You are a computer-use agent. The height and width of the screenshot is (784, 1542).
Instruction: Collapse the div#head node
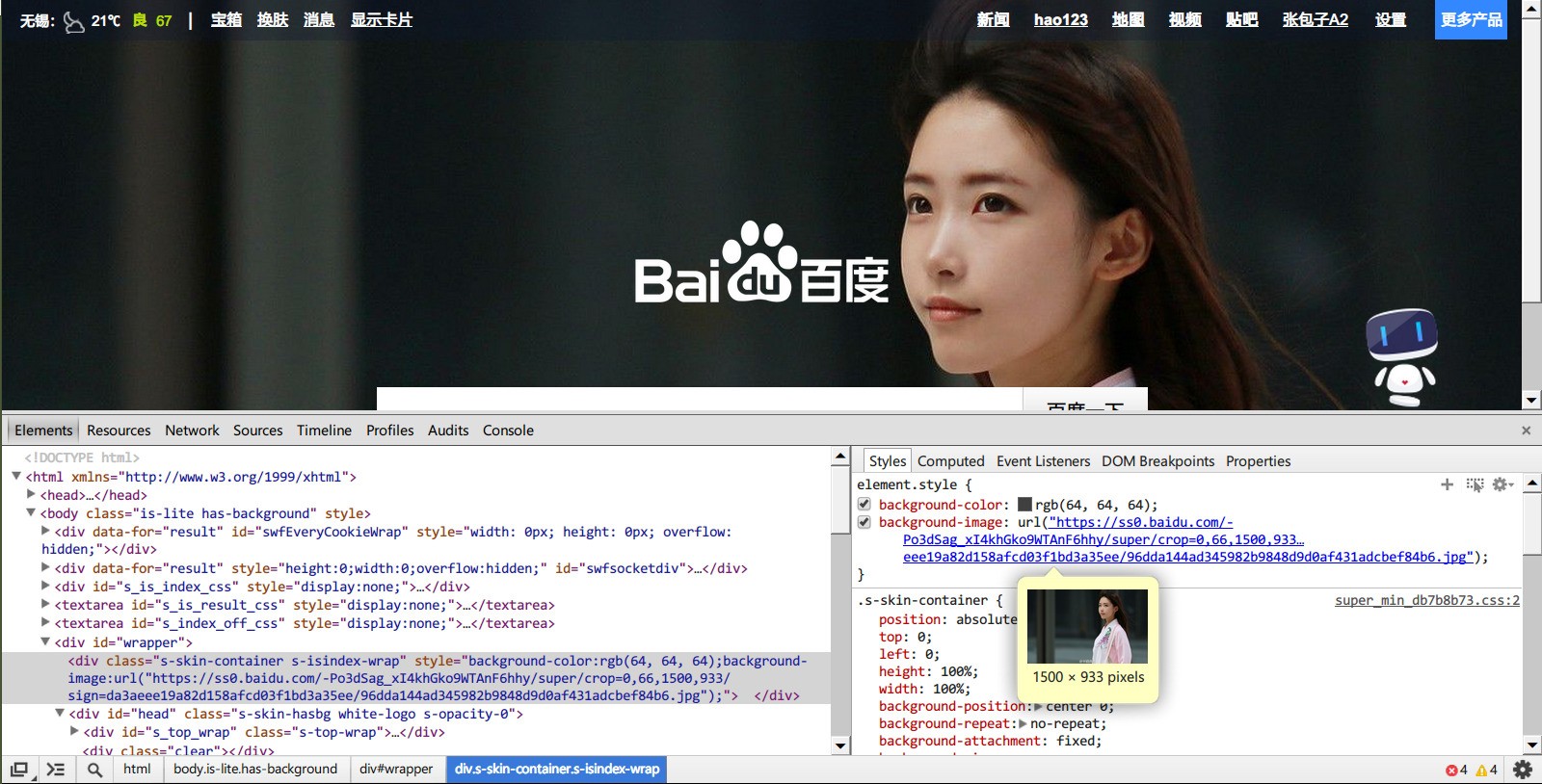(x=60, y=714)
